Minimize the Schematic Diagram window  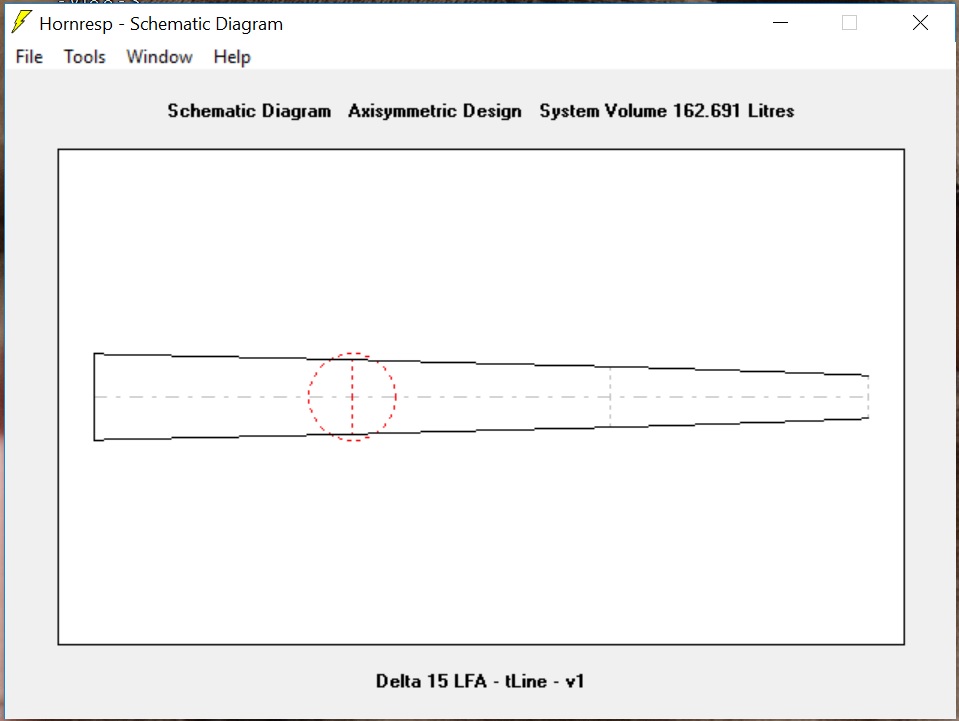(x=780, y=23)
